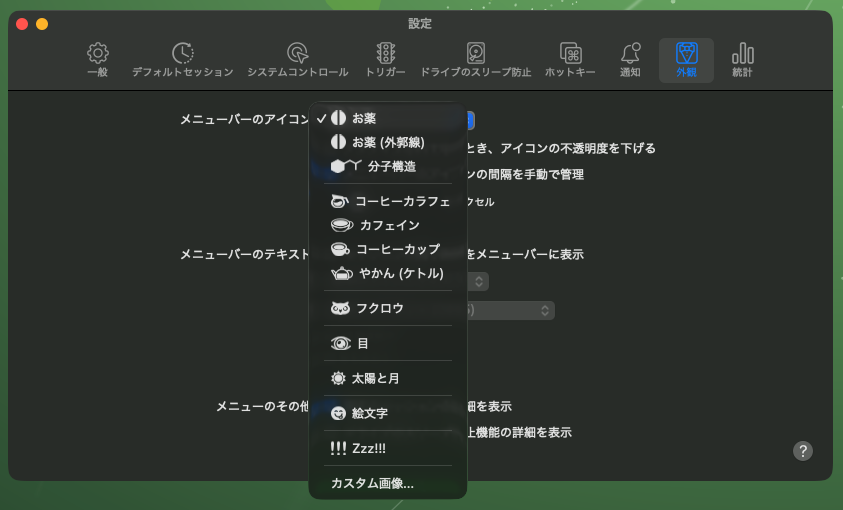Image resolution: width=843 pixels, height=510 pixels.
Task: Choose the 太陽と月 sun icon option
Action: point(388,378)
